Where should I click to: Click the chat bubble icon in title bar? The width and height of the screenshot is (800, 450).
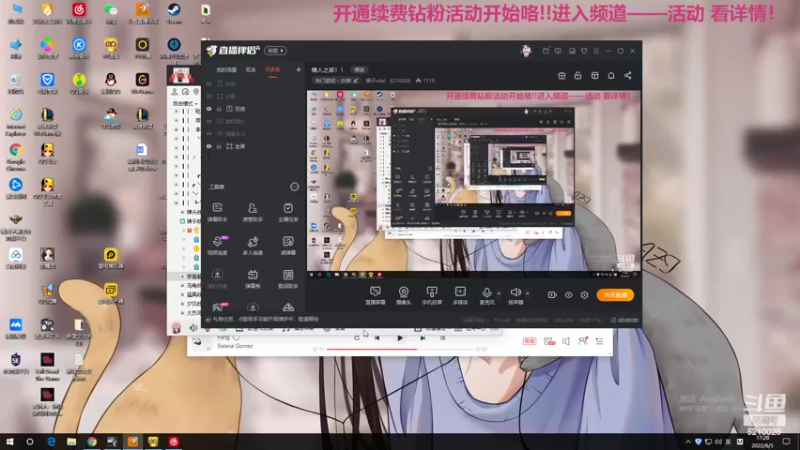coord(558,51)
